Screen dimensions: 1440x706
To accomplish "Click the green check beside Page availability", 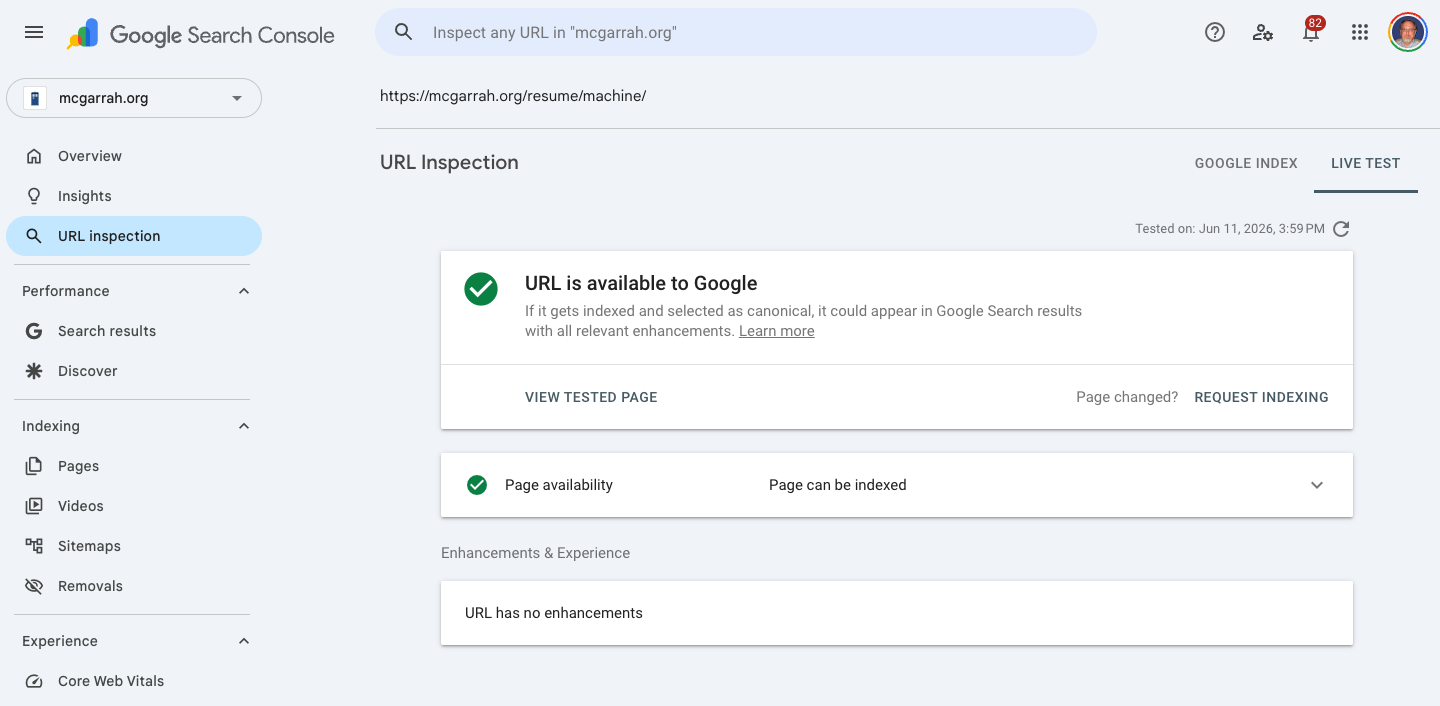I will [x=477, y=485].
